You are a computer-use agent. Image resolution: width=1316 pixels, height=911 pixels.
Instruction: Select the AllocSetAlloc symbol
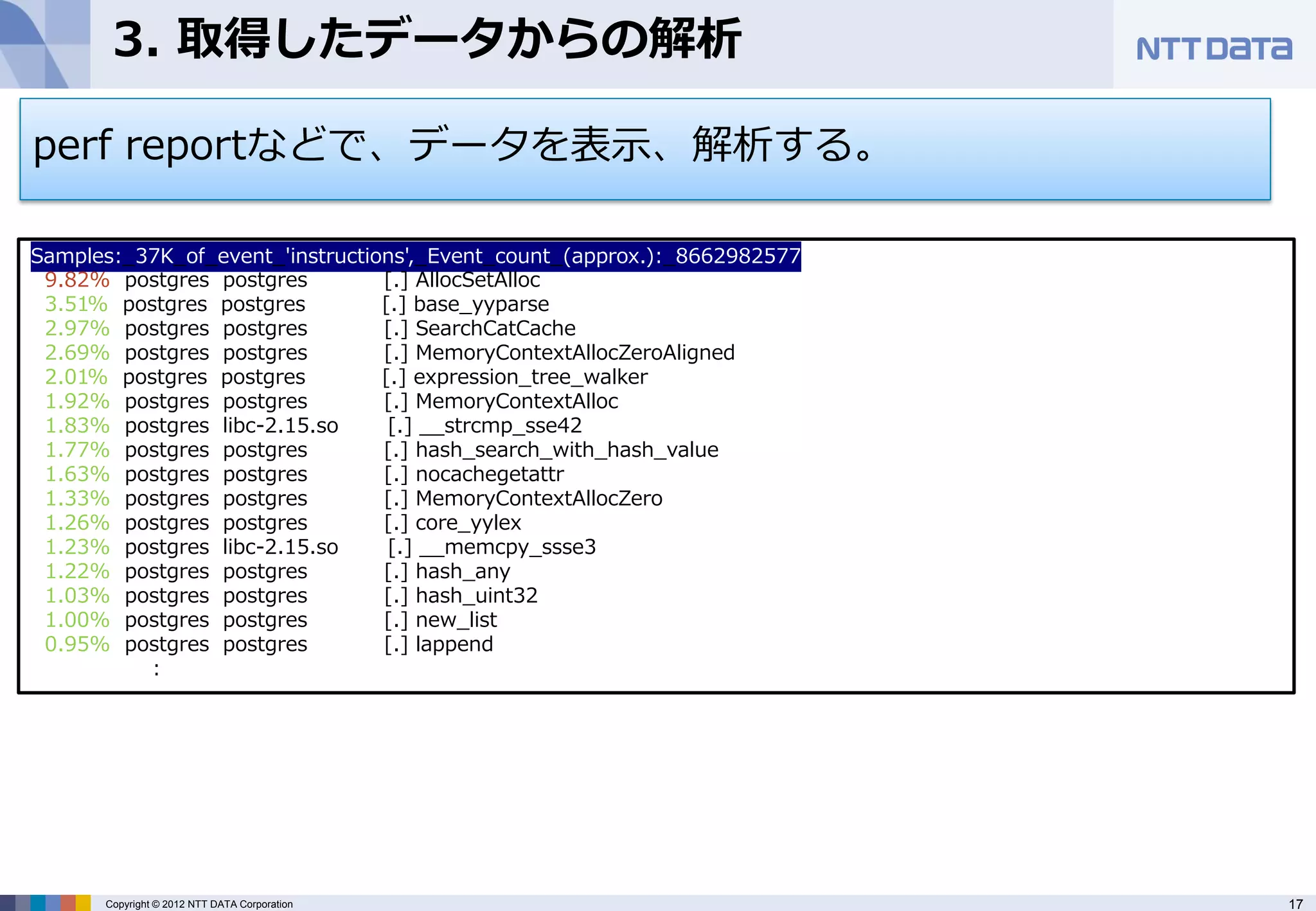[x=478, y=280]
